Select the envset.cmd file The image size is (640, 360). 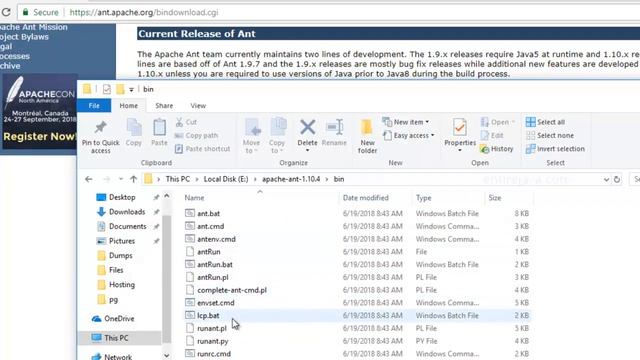click(x=216, y=303)
